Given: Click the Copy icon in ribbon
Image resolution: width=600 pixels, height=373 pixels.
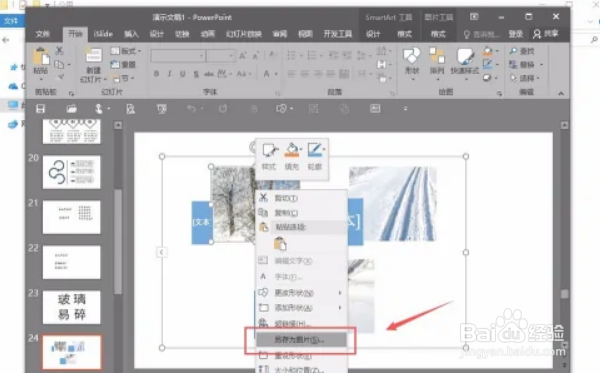Looking at the screenshot, I should pyautogui.click(x=59, y=64).
